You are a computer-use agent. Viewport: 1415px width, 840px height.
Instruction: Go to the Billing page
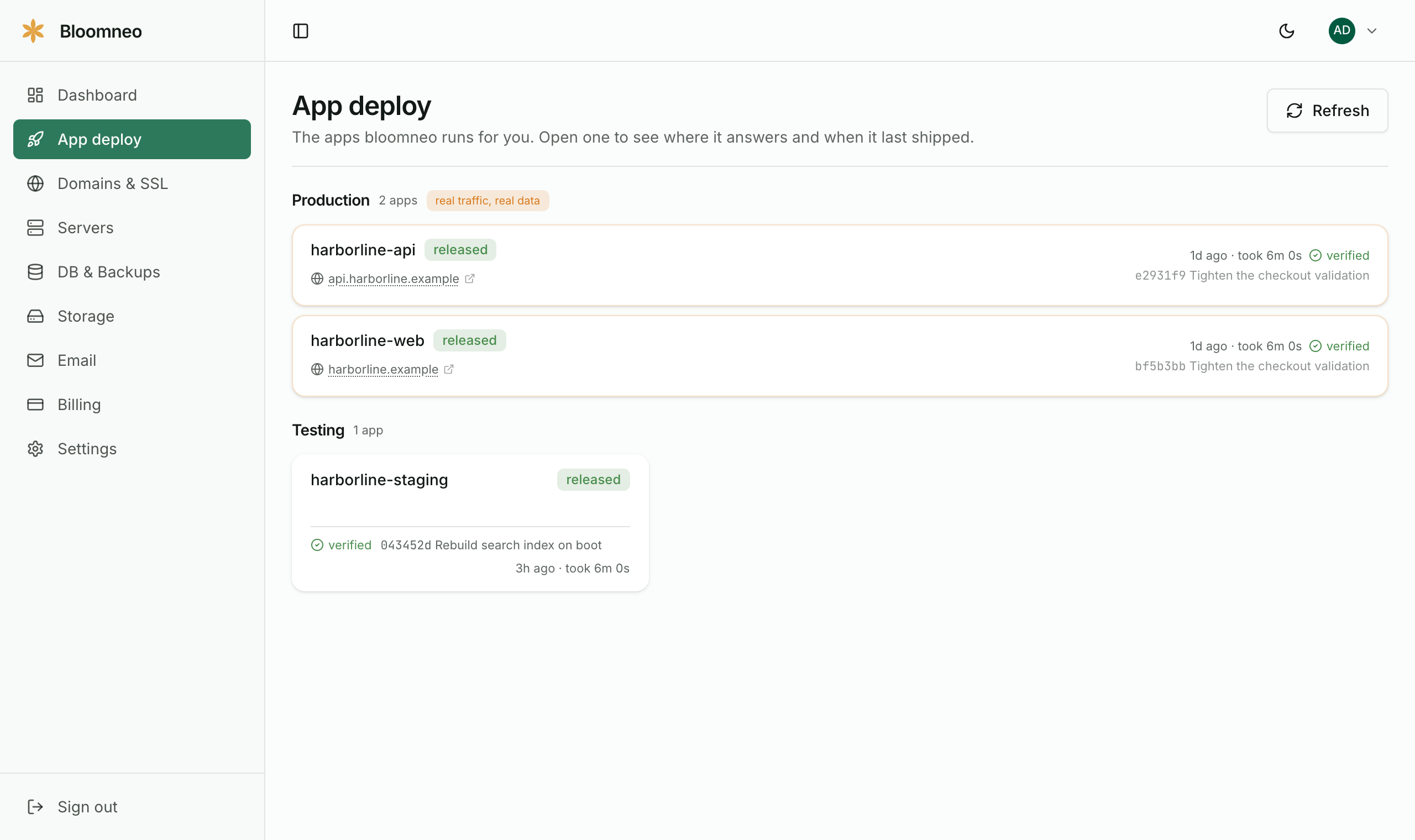coord(132,404)
